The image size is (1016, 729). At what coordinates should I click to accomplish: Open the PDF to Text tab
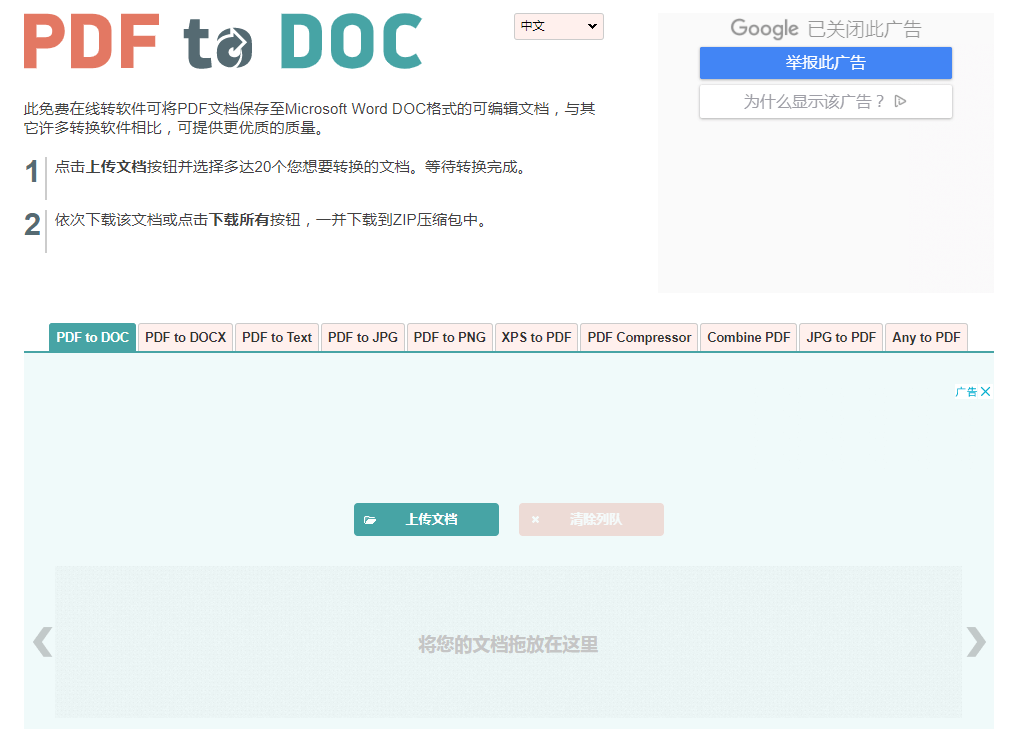tap(277, 337)
